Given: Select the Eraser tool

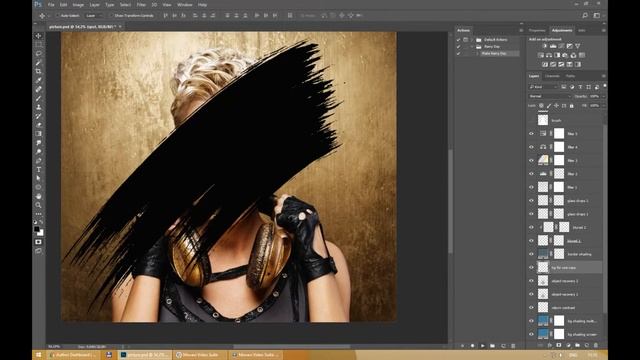Looking at the screenshot, I should [x=38, y=124].
